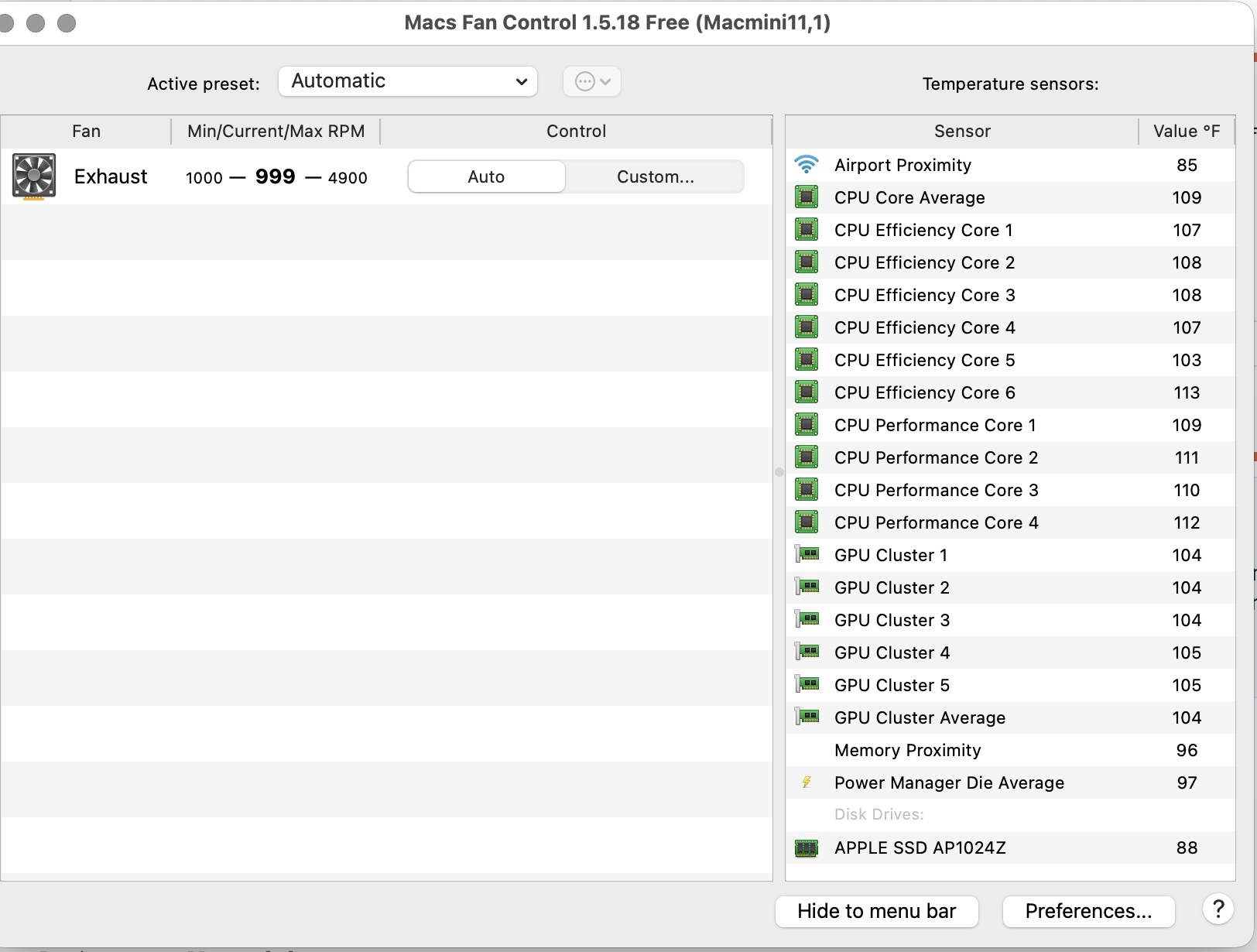Open the Active preset dropdown
Viewport: 1257px width, 952px height.
pyautogui.click(x=408, y=80)
